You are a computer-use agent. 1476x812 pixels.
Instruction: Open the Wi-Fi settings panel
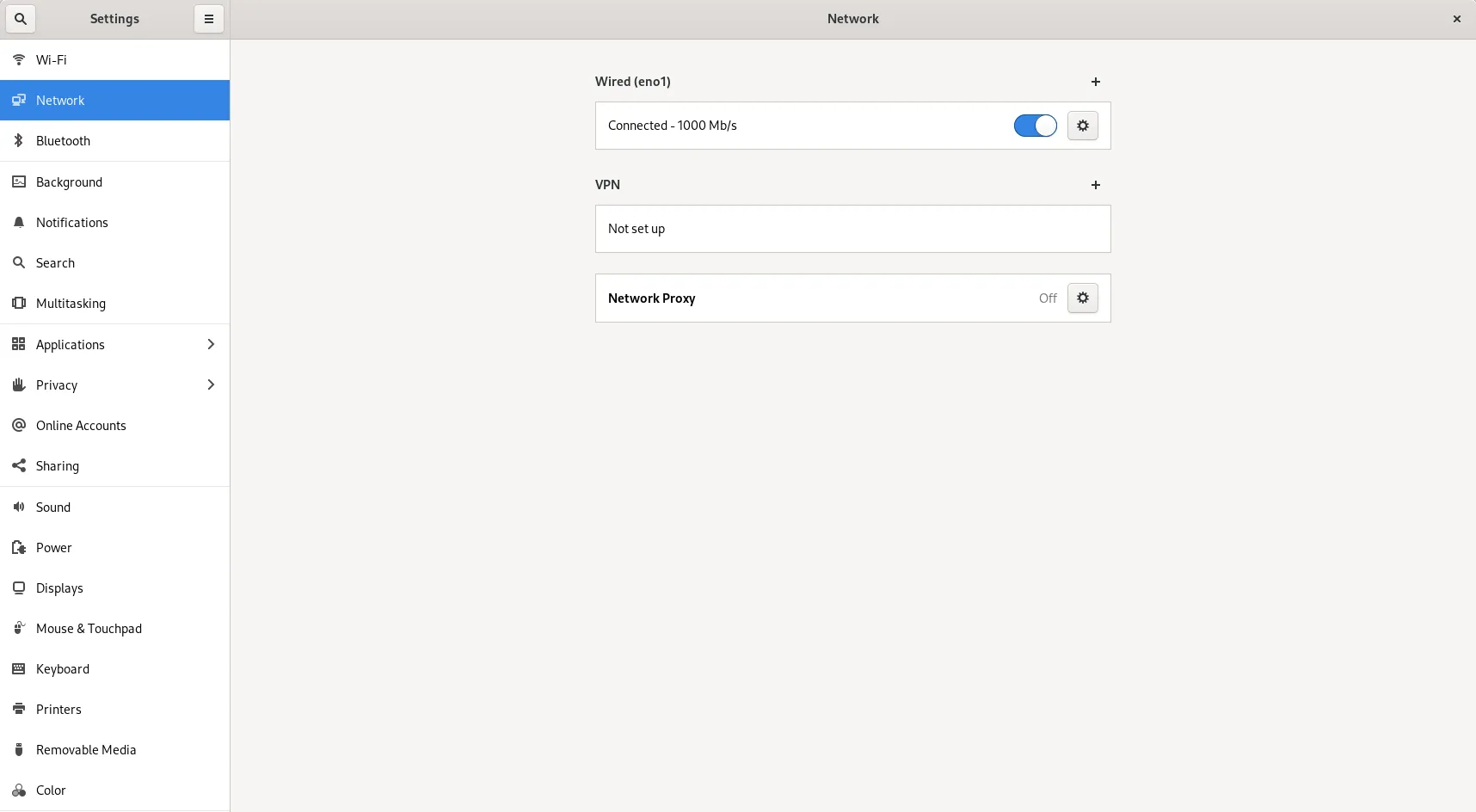[x=115, y=60]
